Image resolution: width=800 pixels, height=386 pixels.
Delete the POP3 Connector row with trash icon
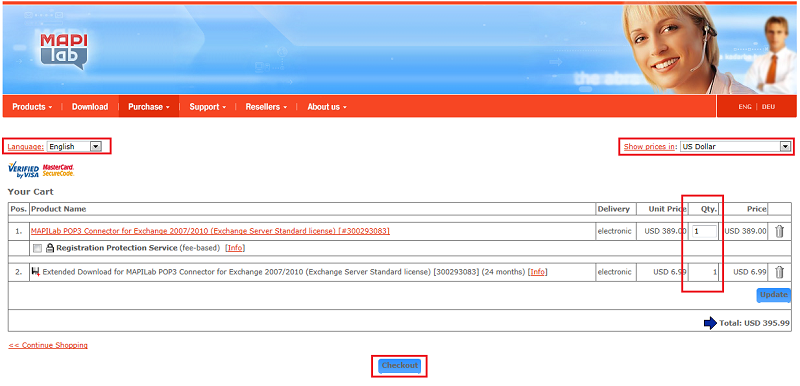click(779, 231)
